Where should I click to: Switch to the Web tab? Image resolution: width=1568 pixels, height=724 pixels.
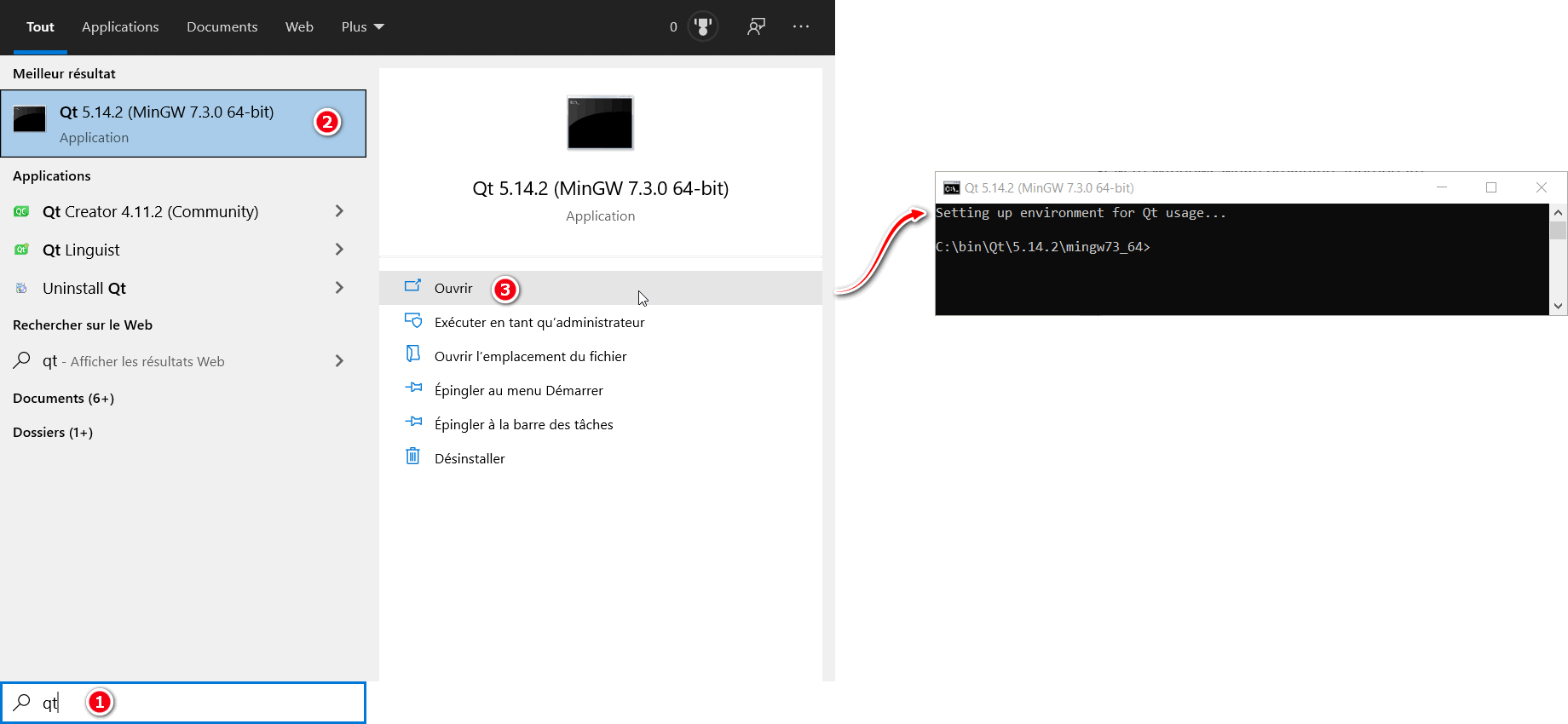point(299,26)
